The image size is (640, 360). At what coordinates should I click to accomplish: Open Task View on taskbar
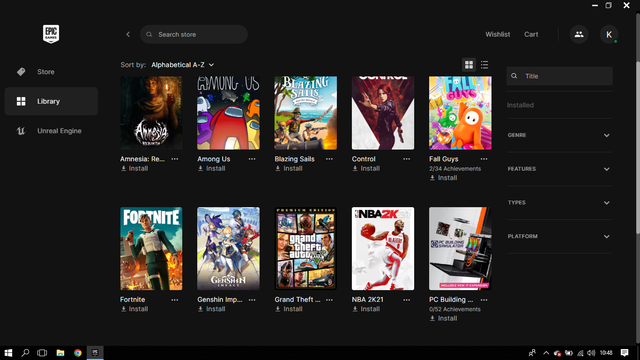point(42,353)
